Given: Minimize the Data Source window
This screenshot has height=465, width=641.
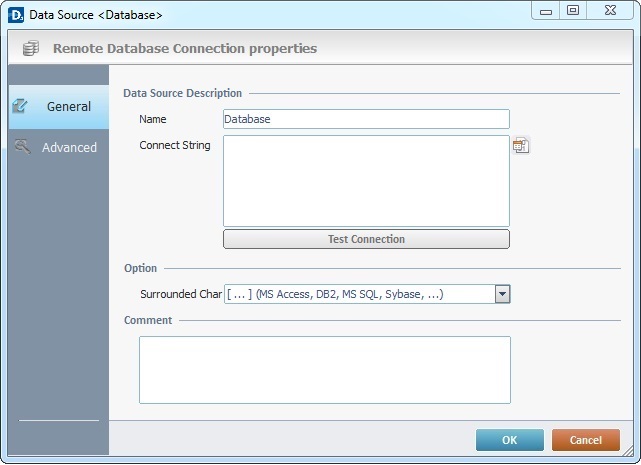Looking at the screenshot, I should coord(546,11).
